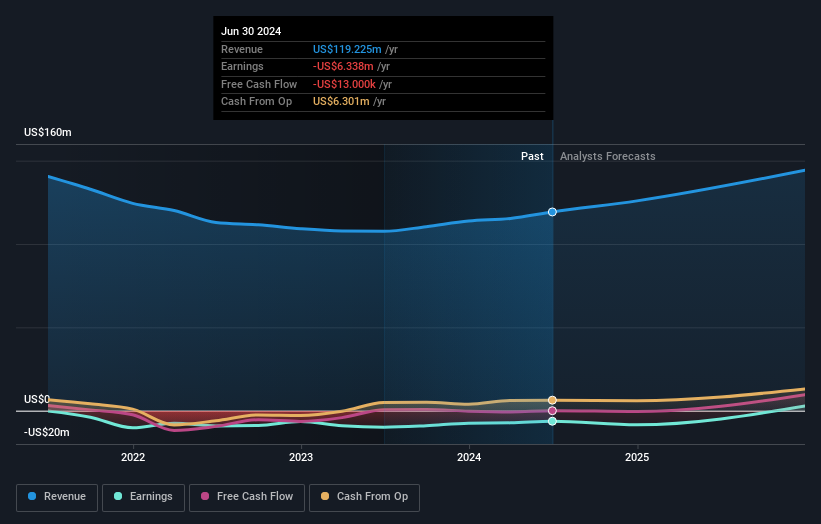Screen dimensions: 821x524
Task: Click the Free Cash Flow label in tooltip
Action: [259, 84]
